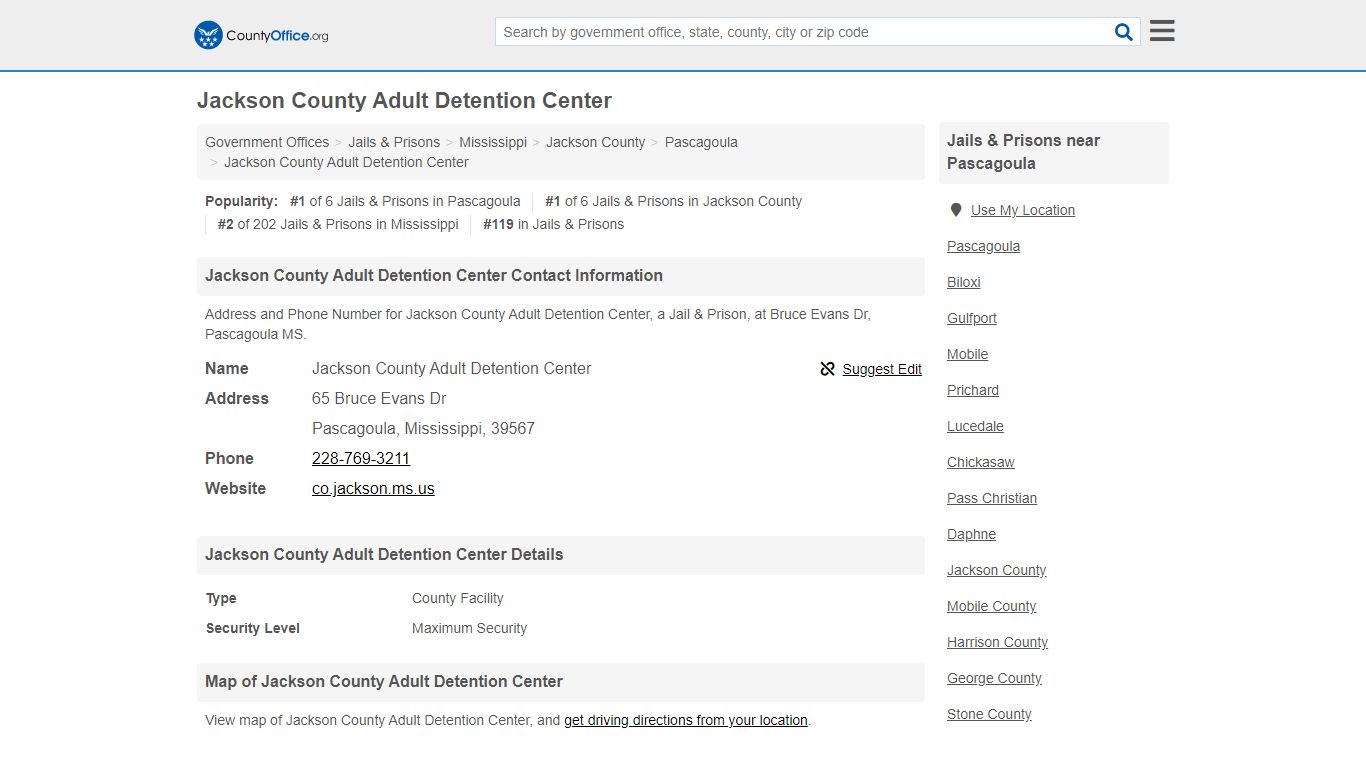The height and width of the screenshot is (768, 1366).
Task: Call phone number 228-769-3211
Action: pos(361,458)
